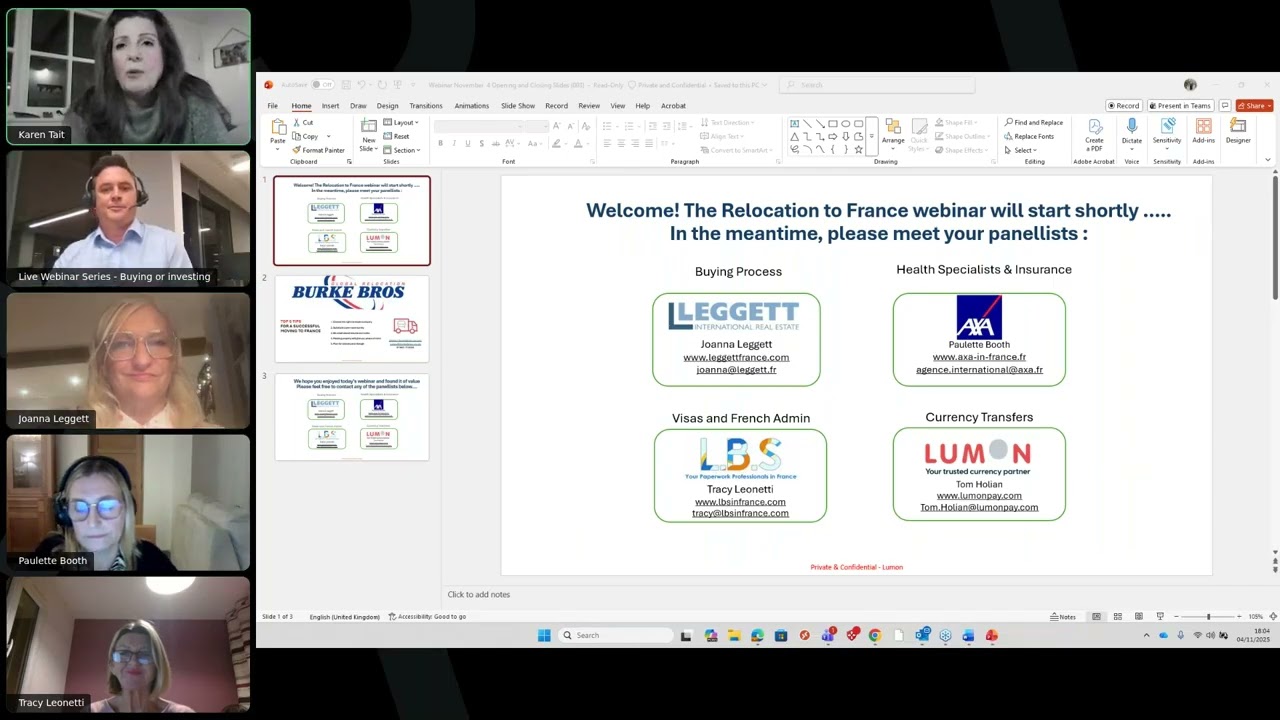Switch to Reading View
The image size is (1280, 720).
pyautogui.click(x=1139, y=617)
